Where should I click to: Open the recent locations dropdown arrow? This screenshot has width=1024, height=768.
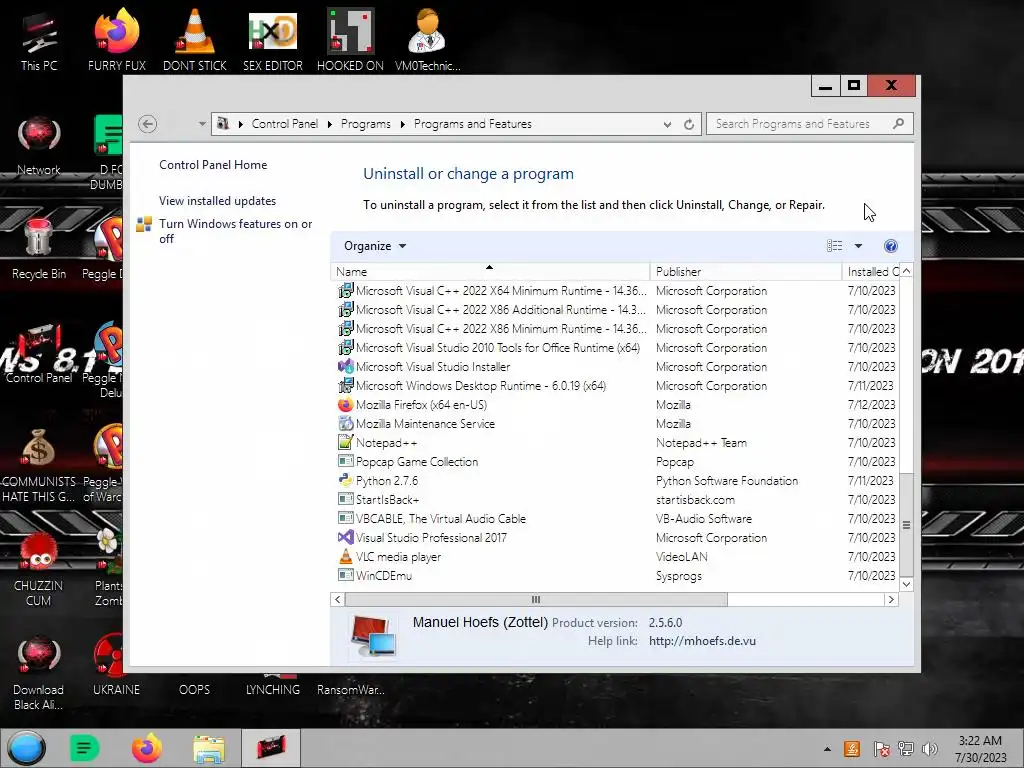[202, 124]
